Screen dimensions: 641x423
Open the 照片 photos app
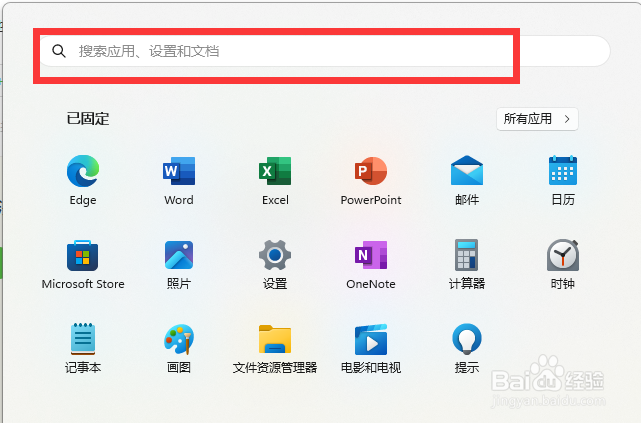click(179, 255)
